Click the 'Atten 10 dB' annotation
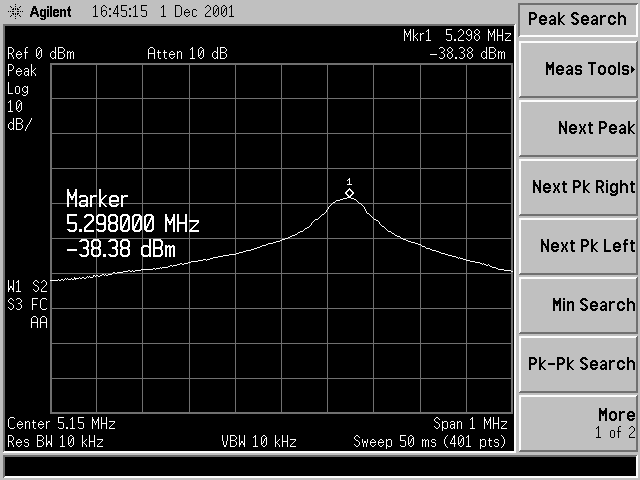This screenshot has width=640, height=480. pyautogui.click(x=187, y=54)
